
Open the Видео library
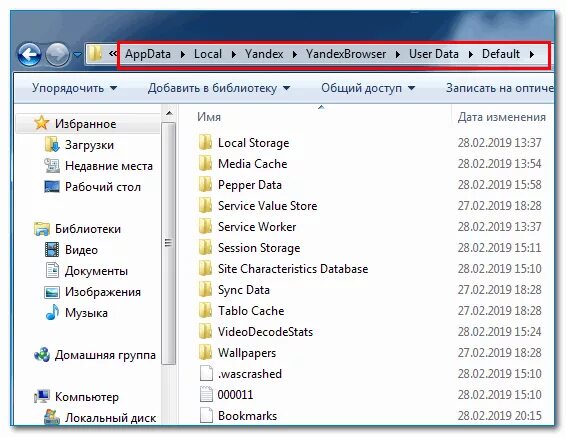pos(81,250)
